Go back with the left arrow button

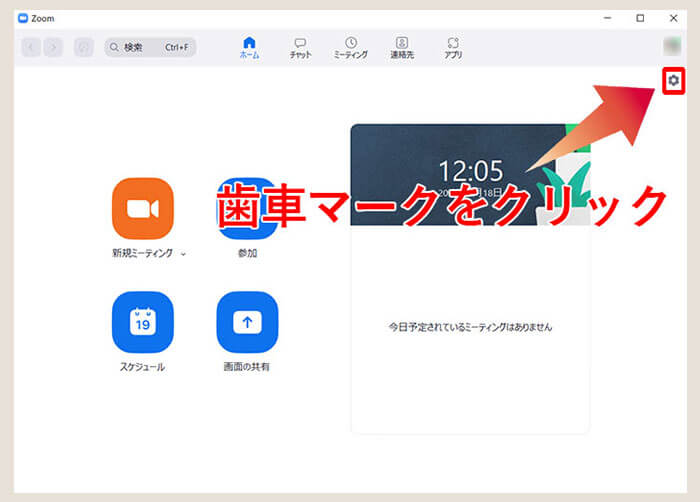(x=31, y=47)
